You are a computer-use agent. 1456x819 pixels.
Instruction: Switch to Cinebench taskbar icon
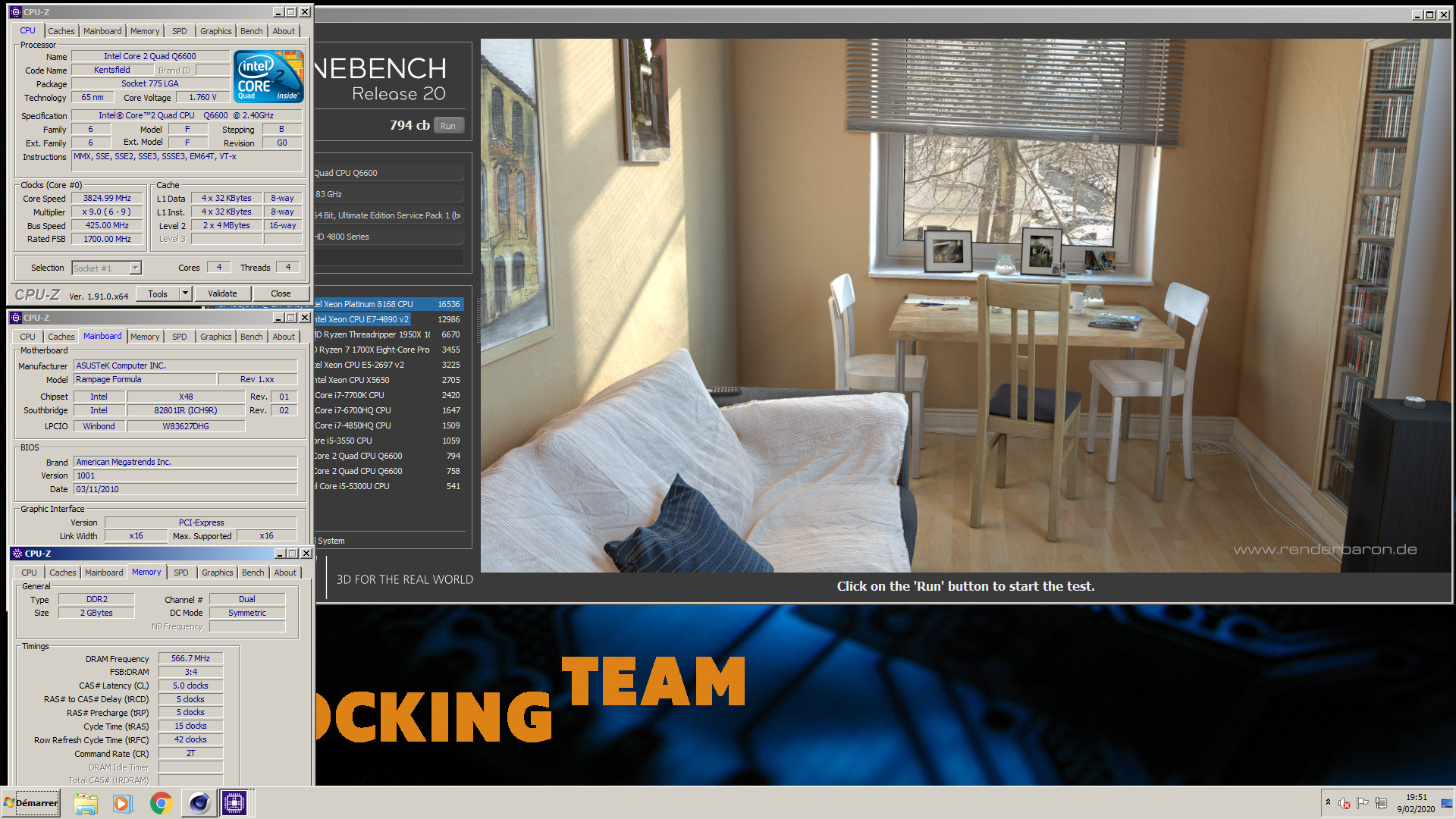199,803
